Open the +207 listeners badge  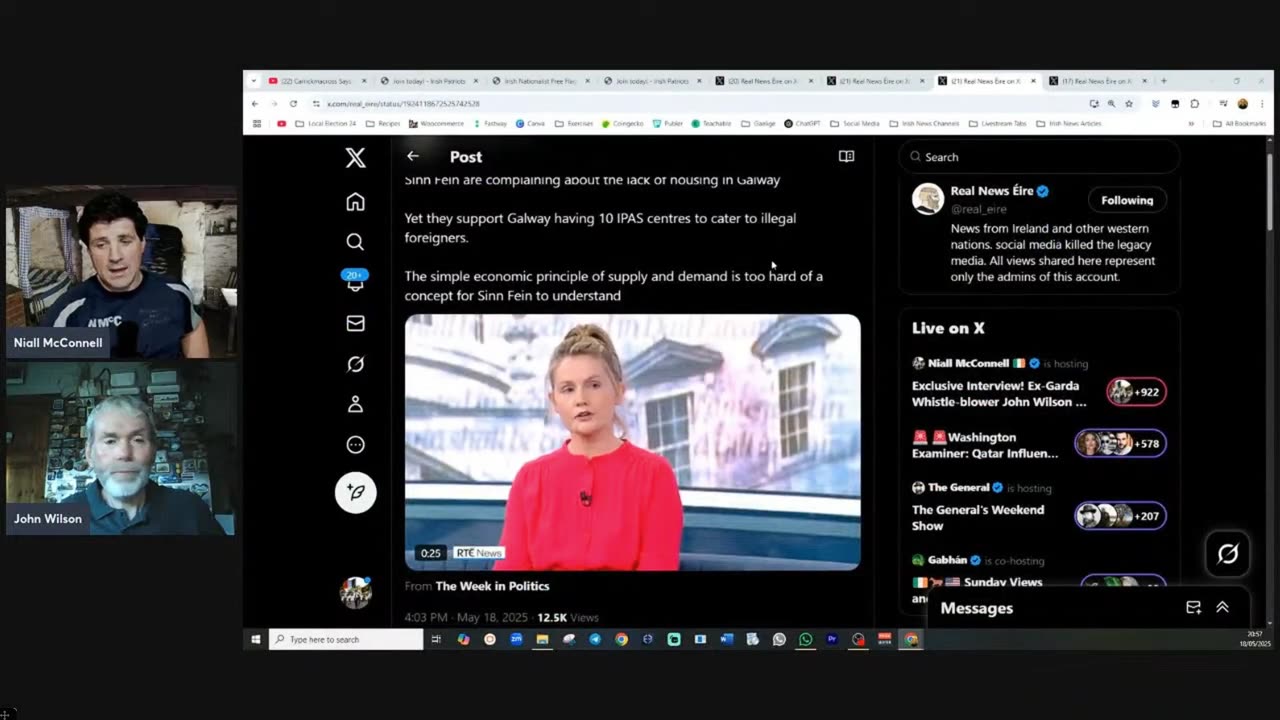[x=1120, y=516]
